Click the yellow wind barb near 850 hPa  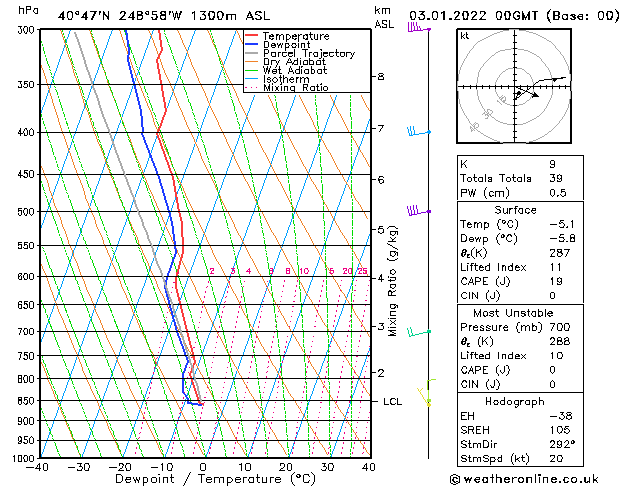(424, 397)
